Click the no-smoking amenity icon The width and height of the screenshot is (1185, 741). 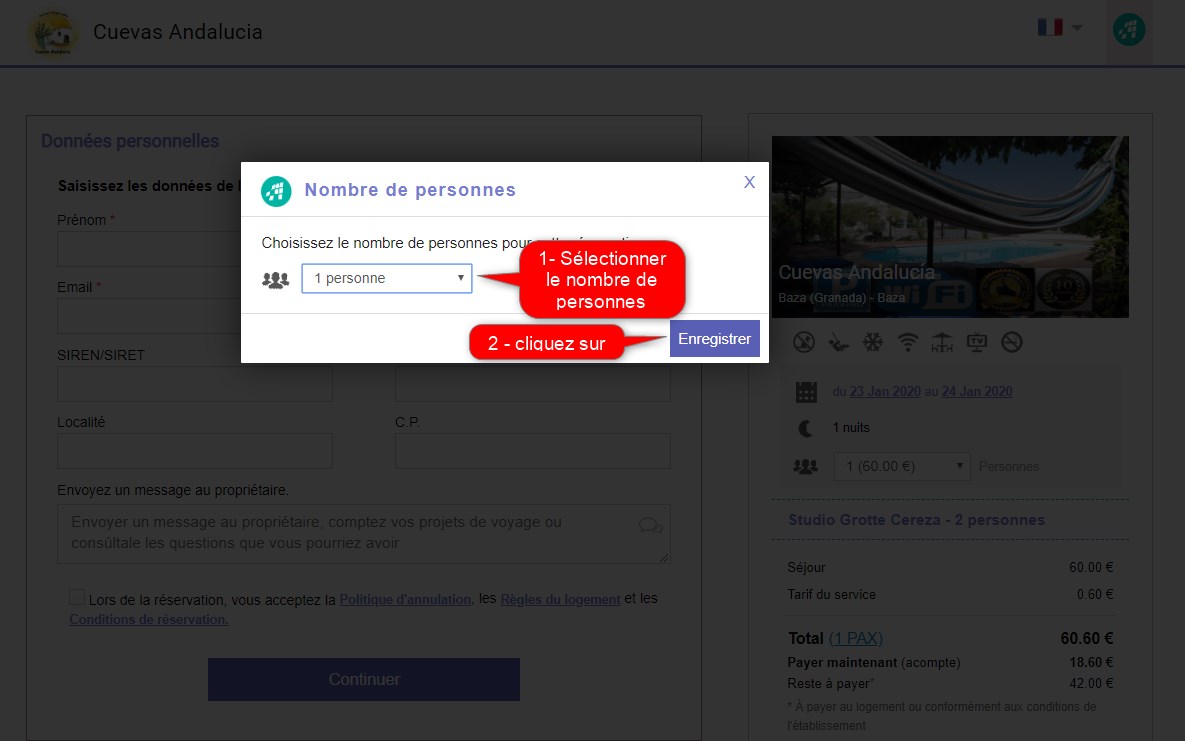[x=804, y=343]
